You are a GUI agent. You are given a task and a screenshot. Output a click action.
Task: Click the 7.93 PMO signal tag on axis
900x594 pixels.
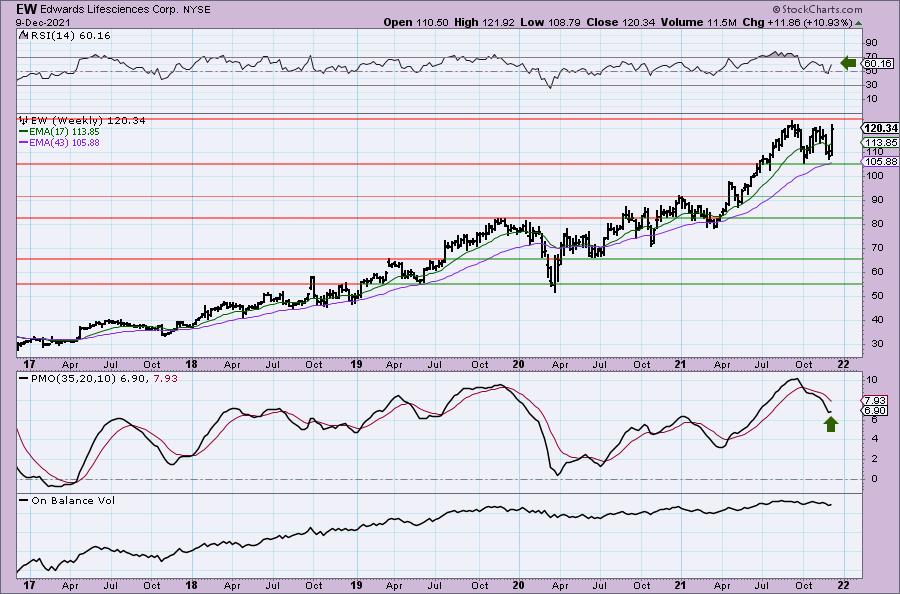point(876,400)
